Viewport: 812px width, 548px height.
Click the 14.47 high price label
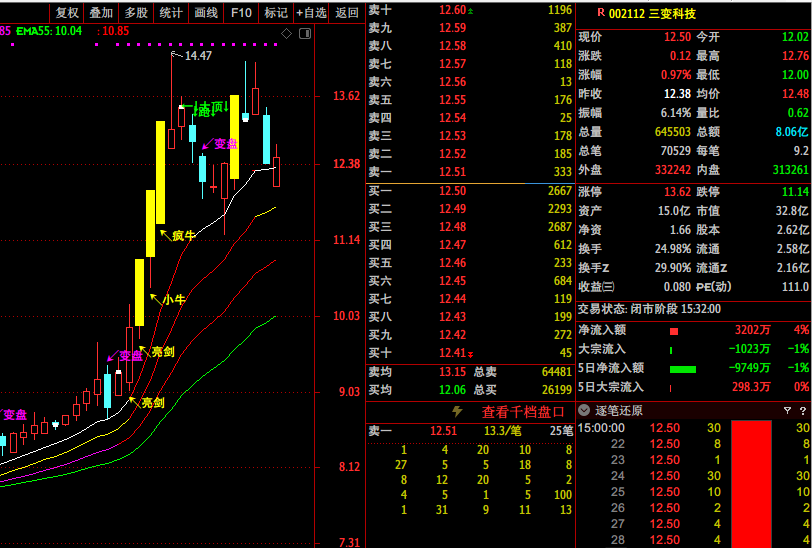click(198, 55)
